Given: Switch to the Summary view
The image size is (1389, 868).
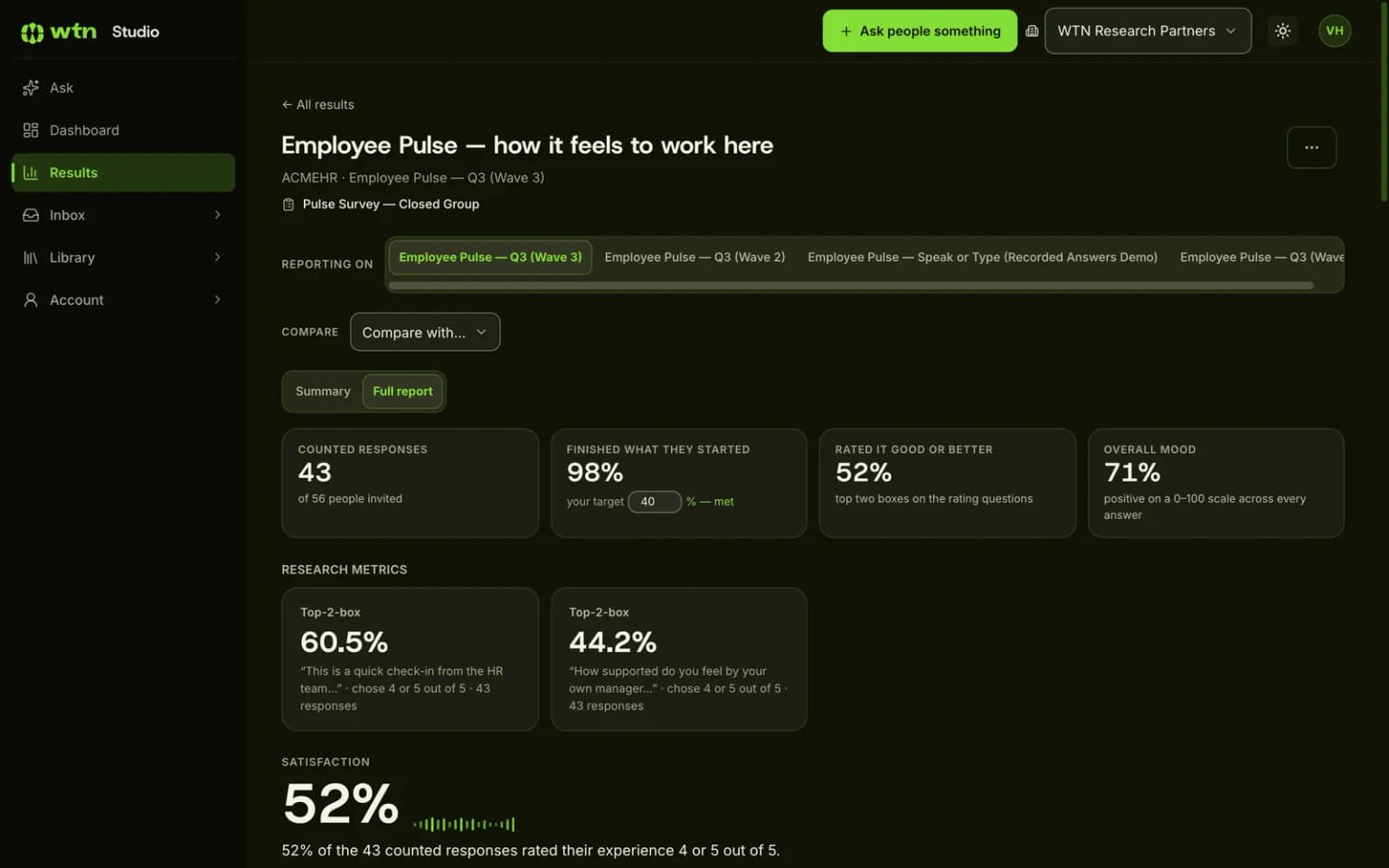Looking at the screenshot, I should [323, 392].
